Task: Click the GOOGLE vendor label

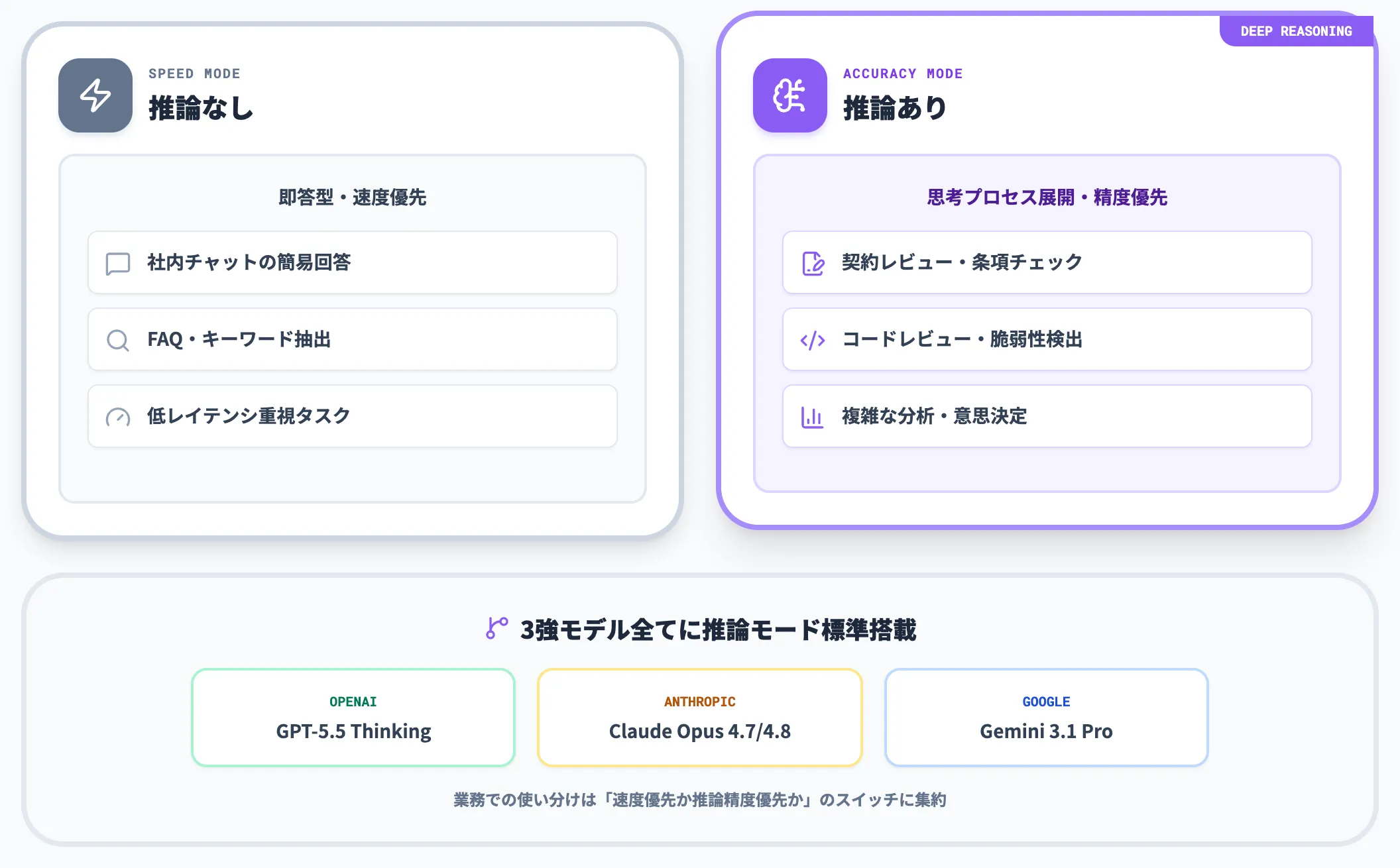Action: point(1047,702)
